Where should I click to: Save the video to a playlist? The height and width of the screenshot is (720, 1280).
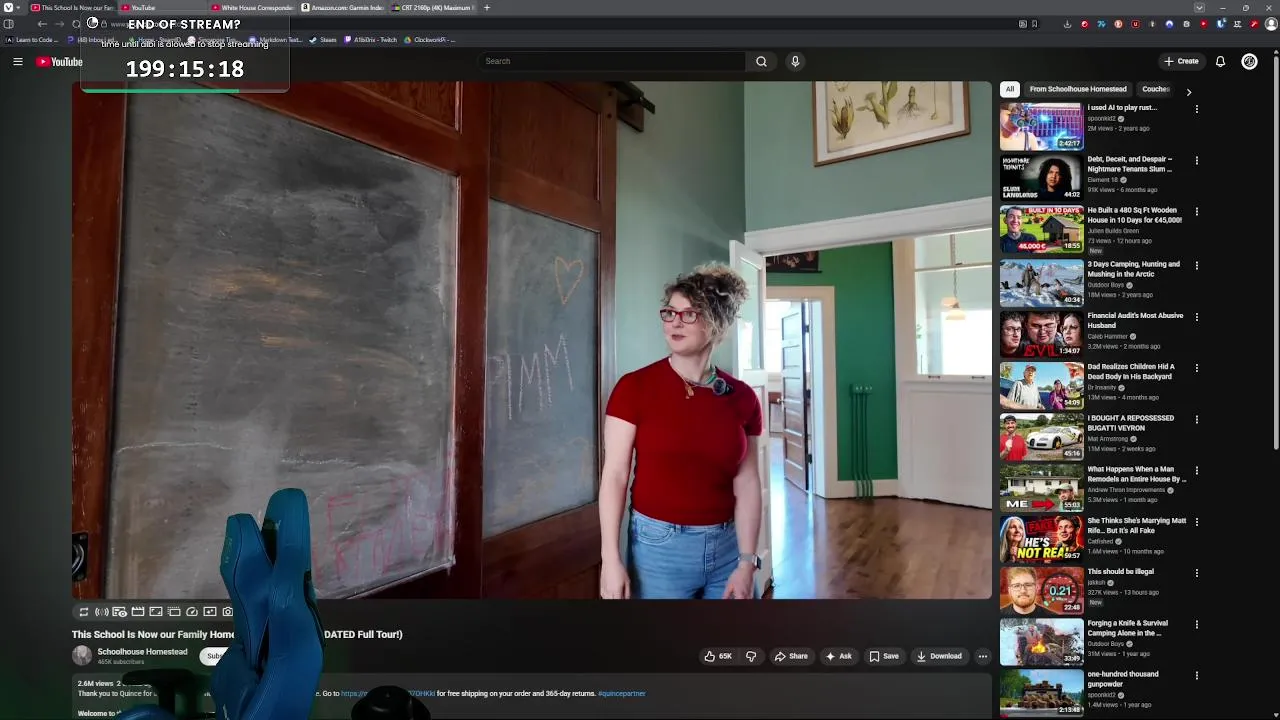coord(884,656)
